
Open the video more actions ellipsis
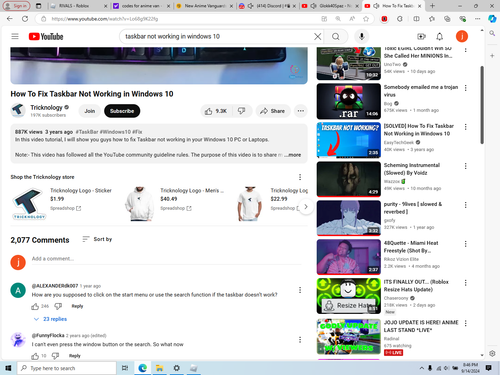click(301, 111)
